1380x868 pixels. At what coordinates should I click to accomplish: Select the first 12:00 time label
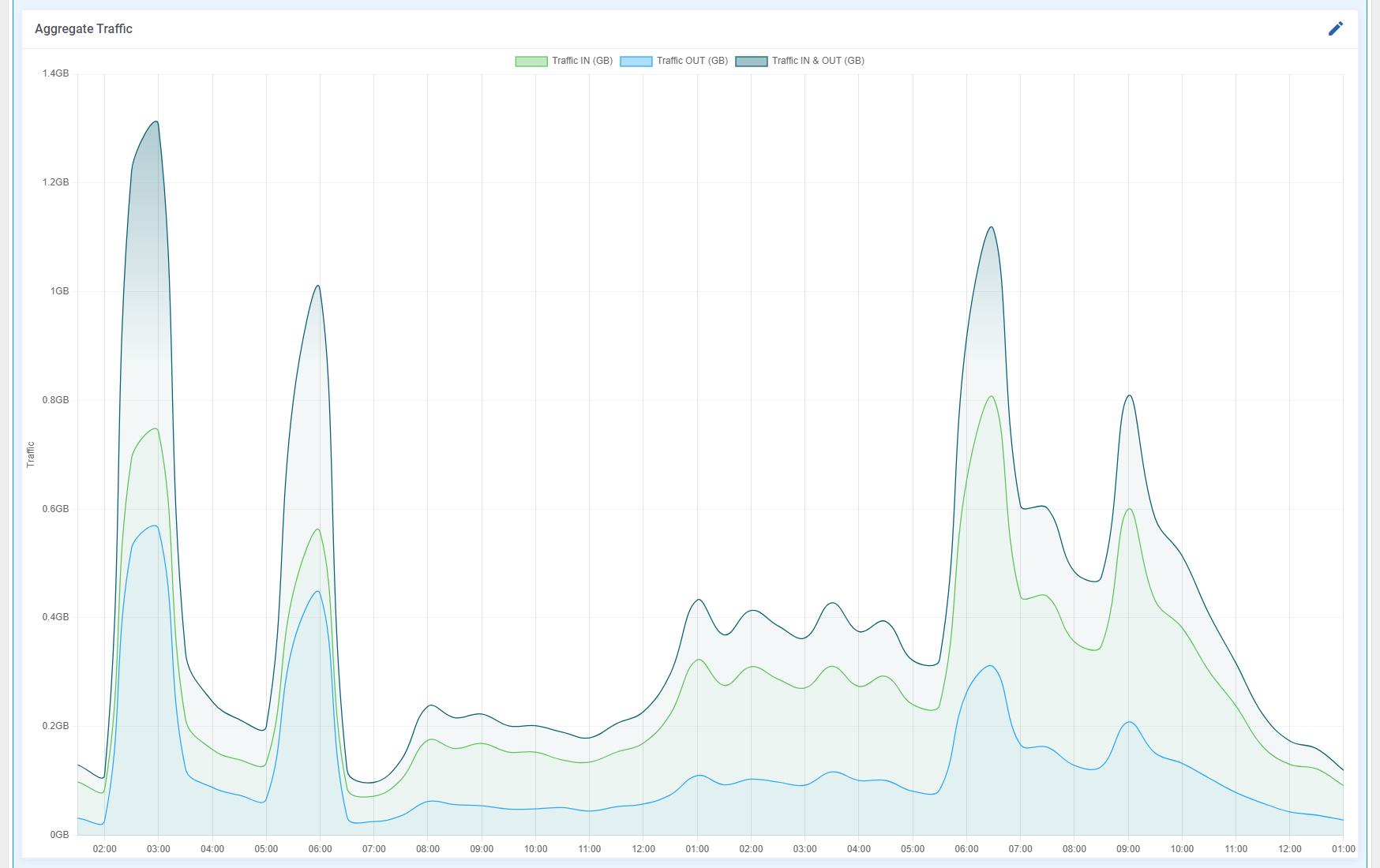click(x=643, y=849)
